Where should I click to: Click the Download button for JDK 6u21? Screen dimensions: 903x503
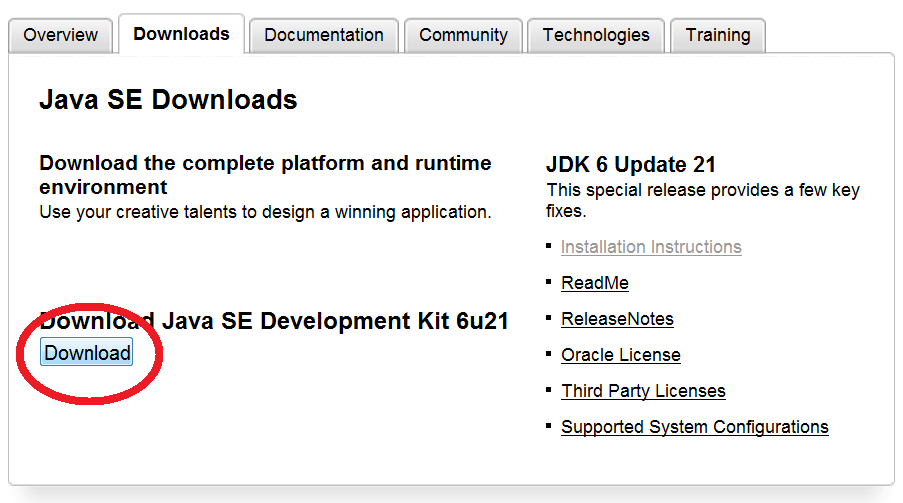87,353
